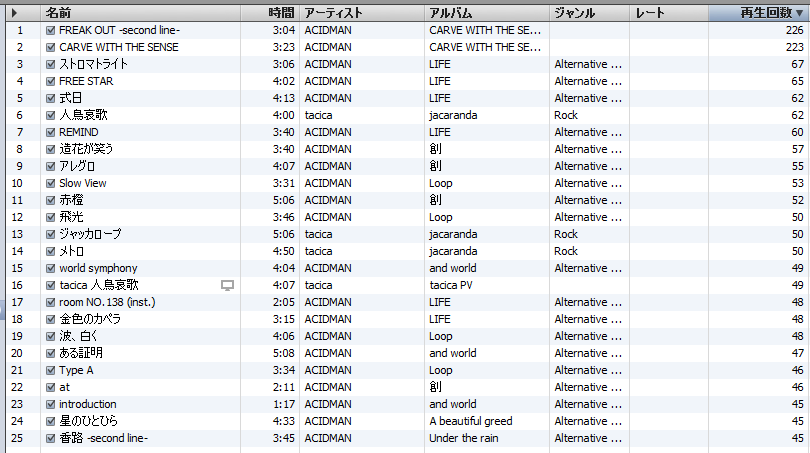
Task: Select the song 造花が笑う
Action: (x=86, y=149)
